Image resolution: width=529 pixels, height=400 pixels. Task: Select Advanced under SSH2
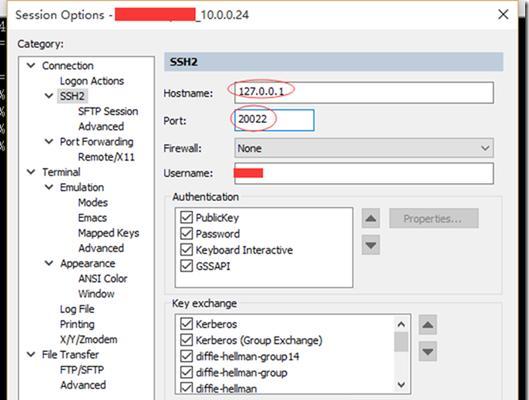coord(101,126)
